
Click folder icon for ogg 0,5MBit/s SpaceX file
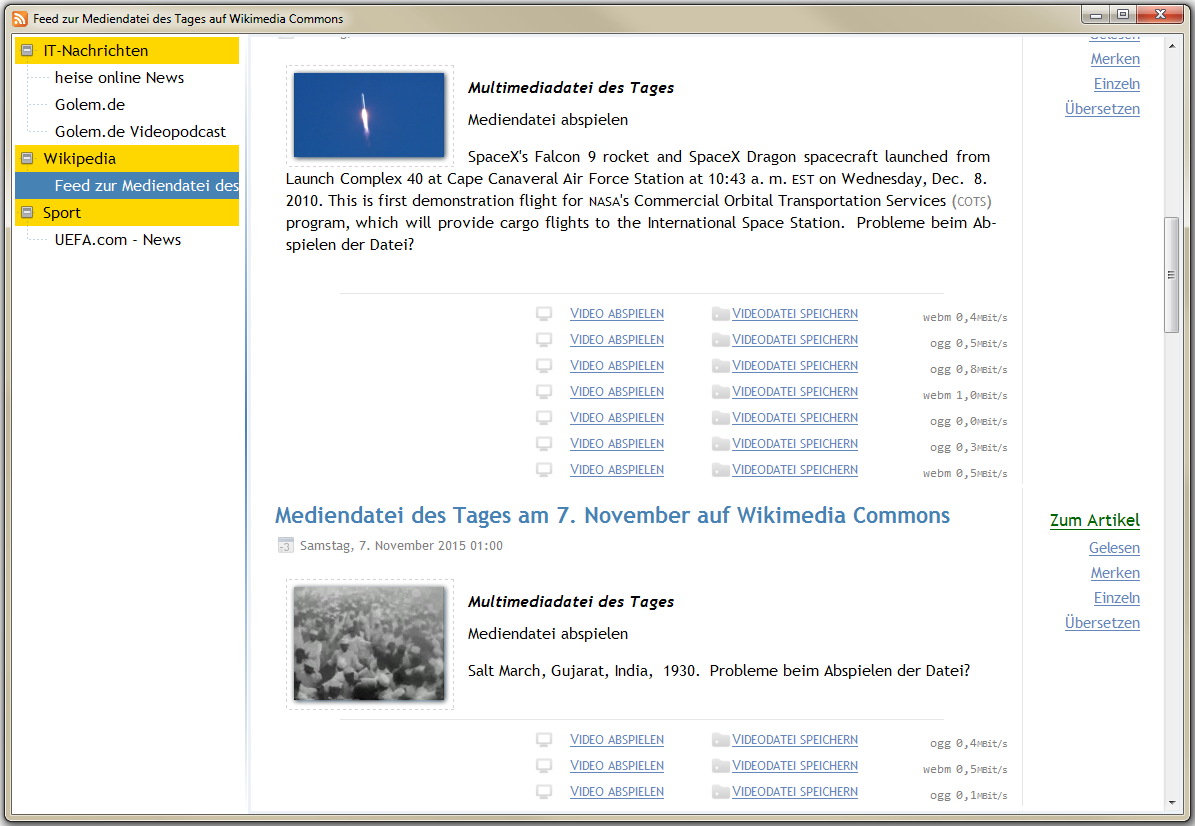(720, 340)
